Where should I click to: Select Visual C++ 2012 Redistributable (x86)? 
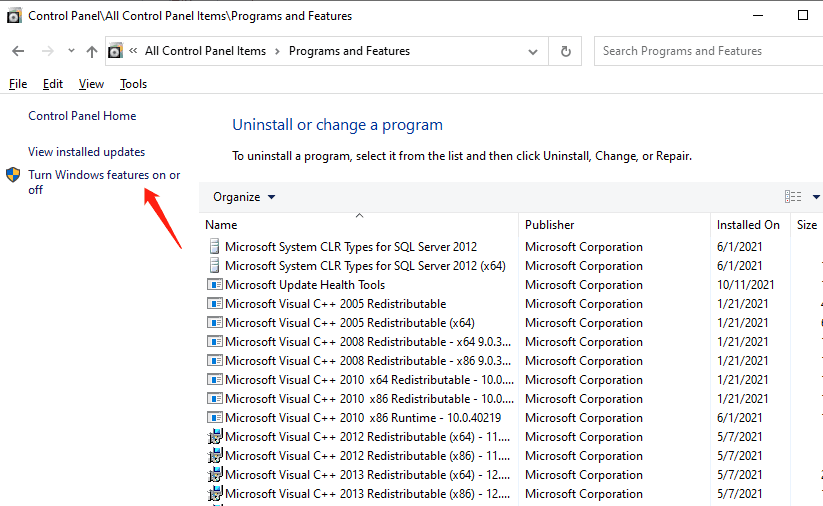(367, 456)
